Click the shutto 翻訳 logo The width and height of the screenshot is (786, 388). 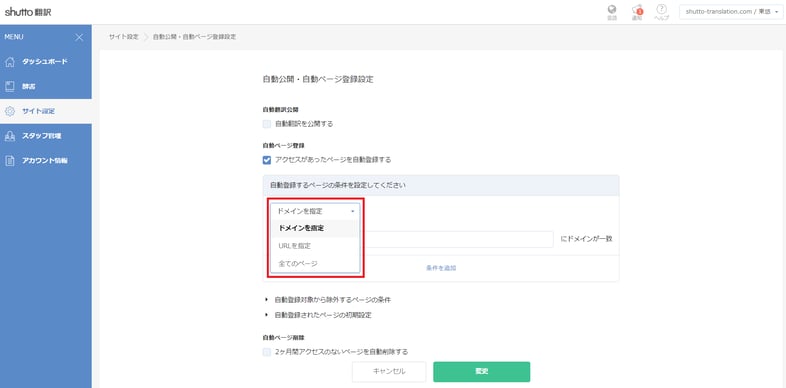pyautogui.click(x=28, y=12)
